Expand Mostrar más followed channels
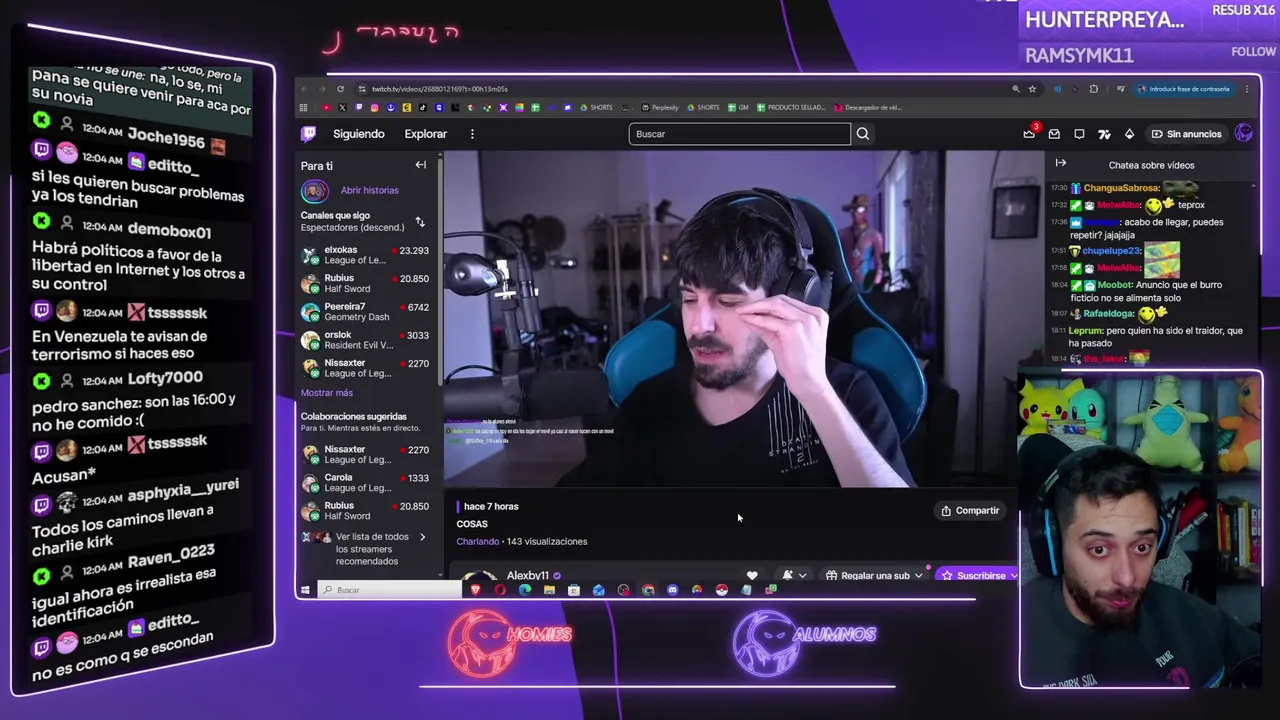 click(x=327, y=393)
